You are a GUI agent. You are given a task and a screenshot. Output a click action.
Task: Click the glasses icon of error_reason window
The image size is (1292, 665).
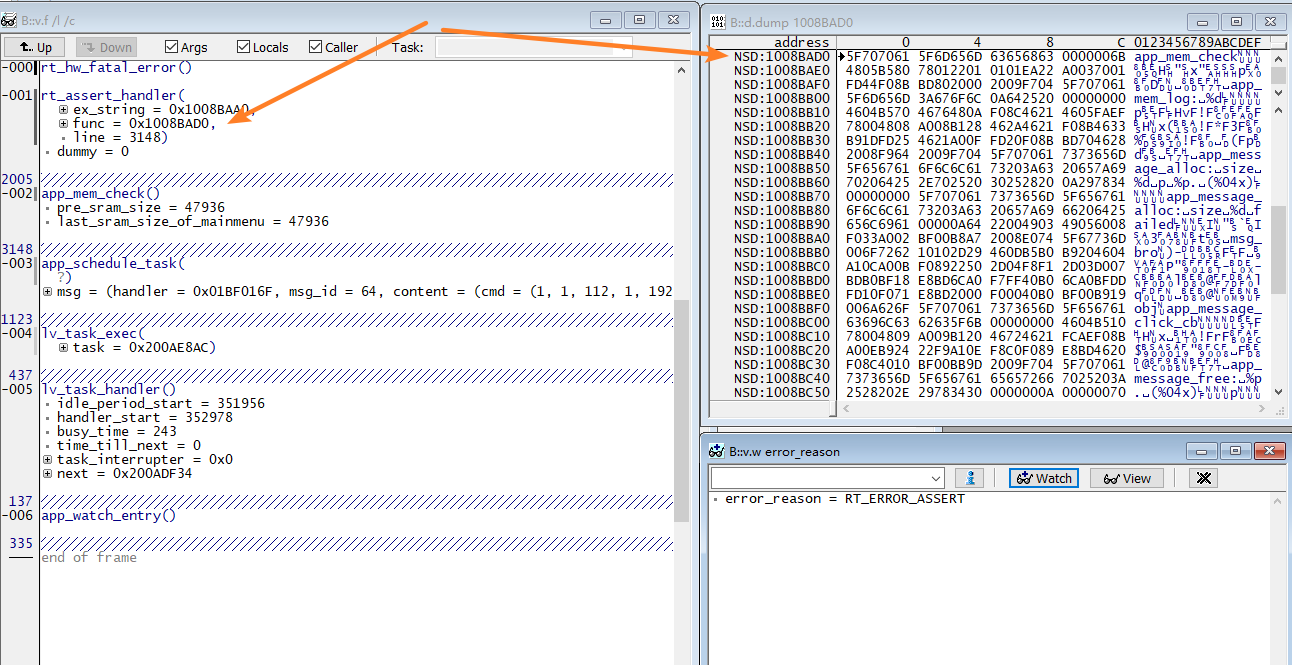point(716,451)
